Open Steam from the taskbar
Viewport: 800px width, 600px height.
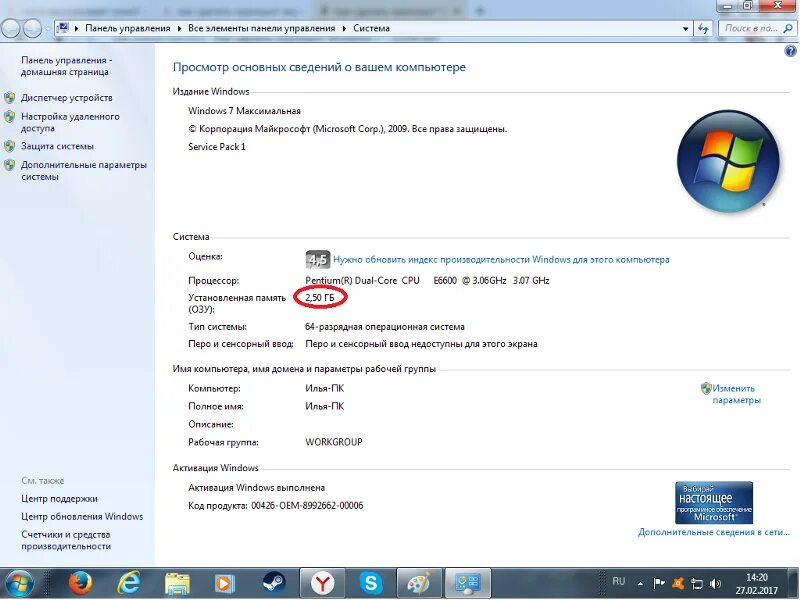[274, 583]
